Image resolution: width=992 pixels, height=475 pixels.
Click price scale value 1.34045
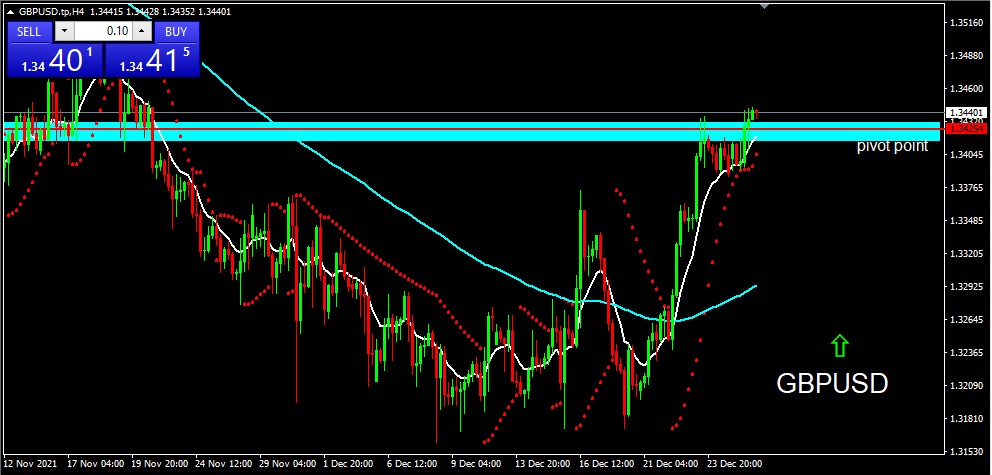click(967, 154)
